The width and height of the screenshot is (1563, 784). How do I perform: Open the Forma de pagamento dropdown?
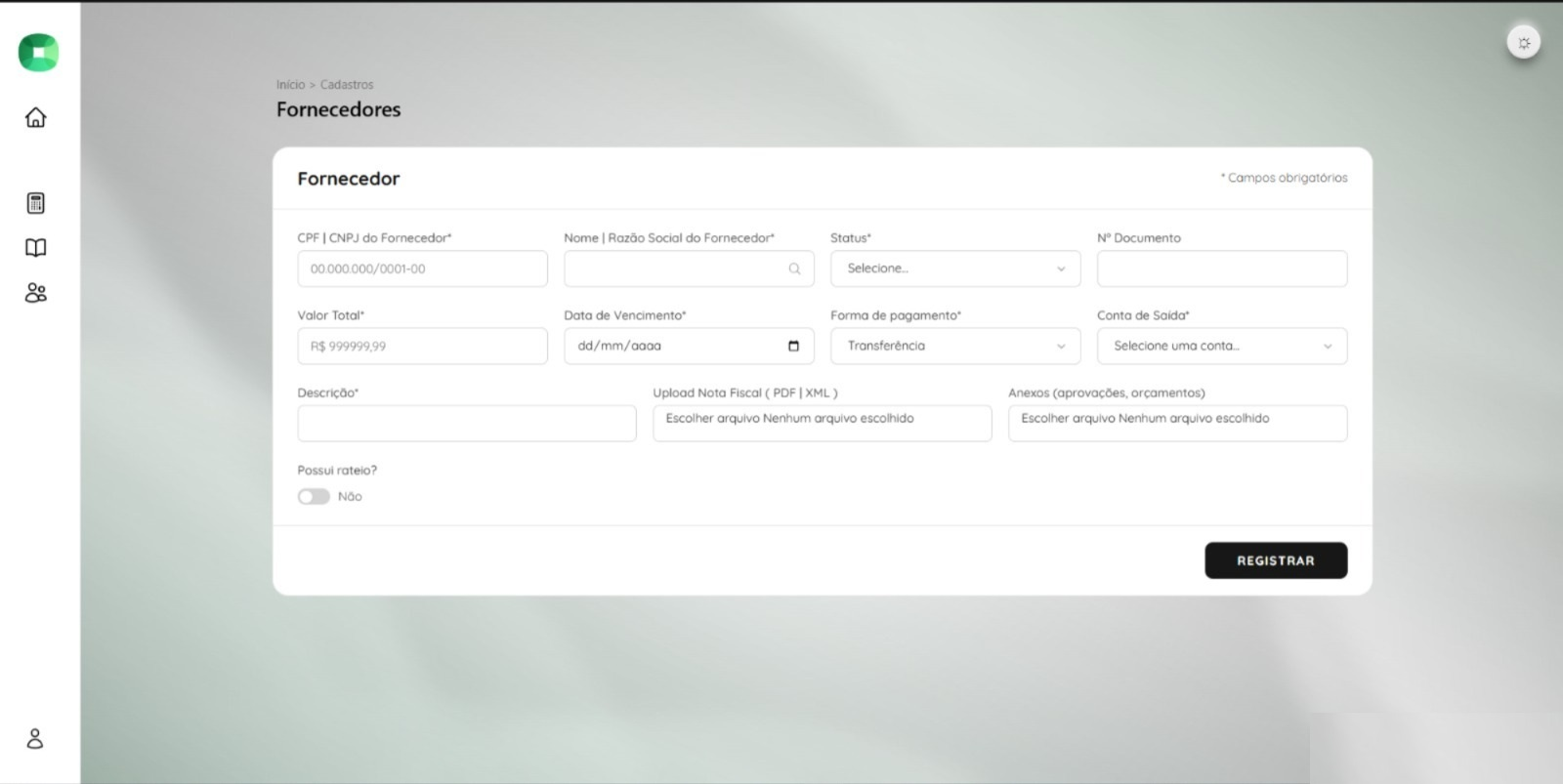955,346
